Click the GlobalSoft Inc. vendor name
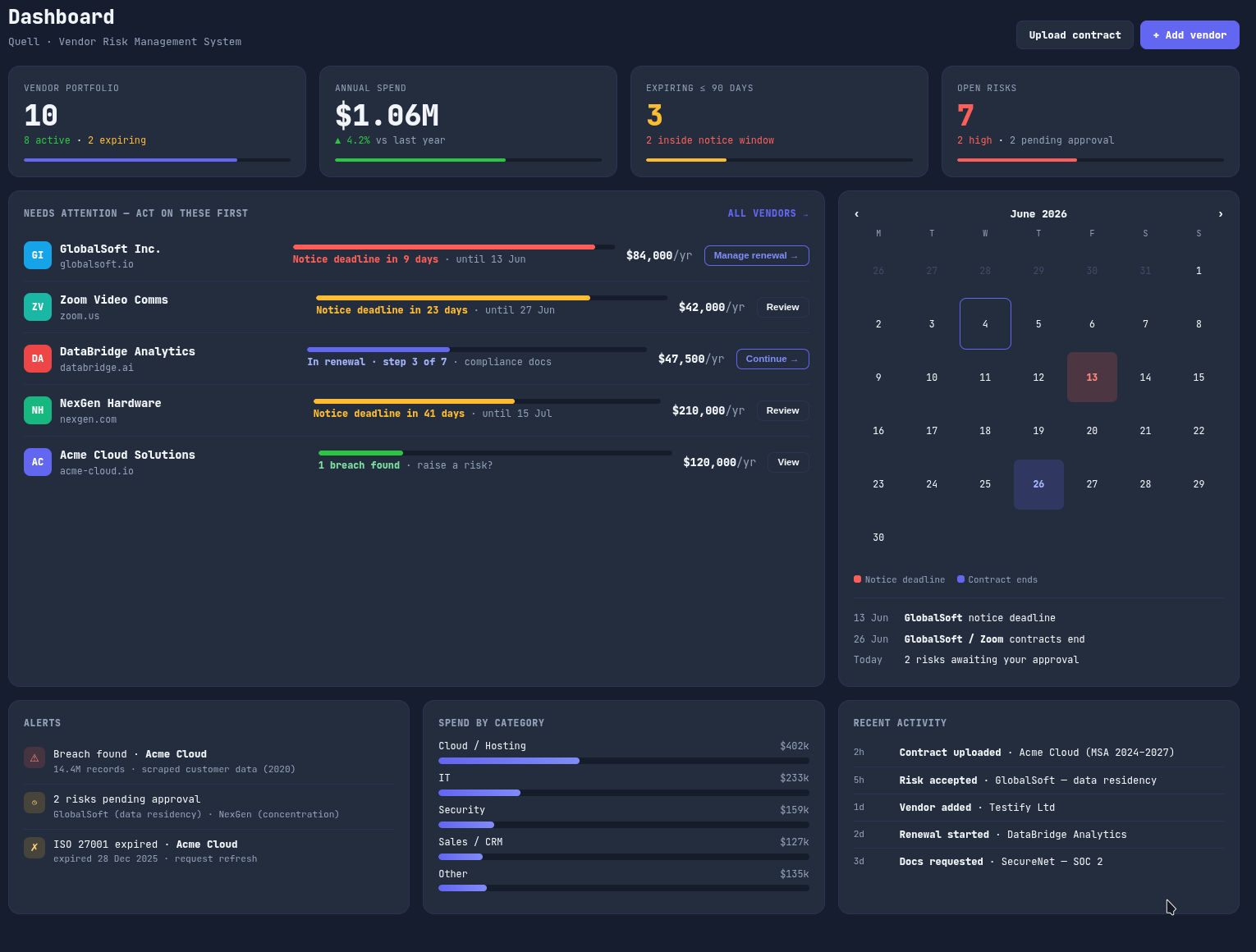 click(110, 249)
